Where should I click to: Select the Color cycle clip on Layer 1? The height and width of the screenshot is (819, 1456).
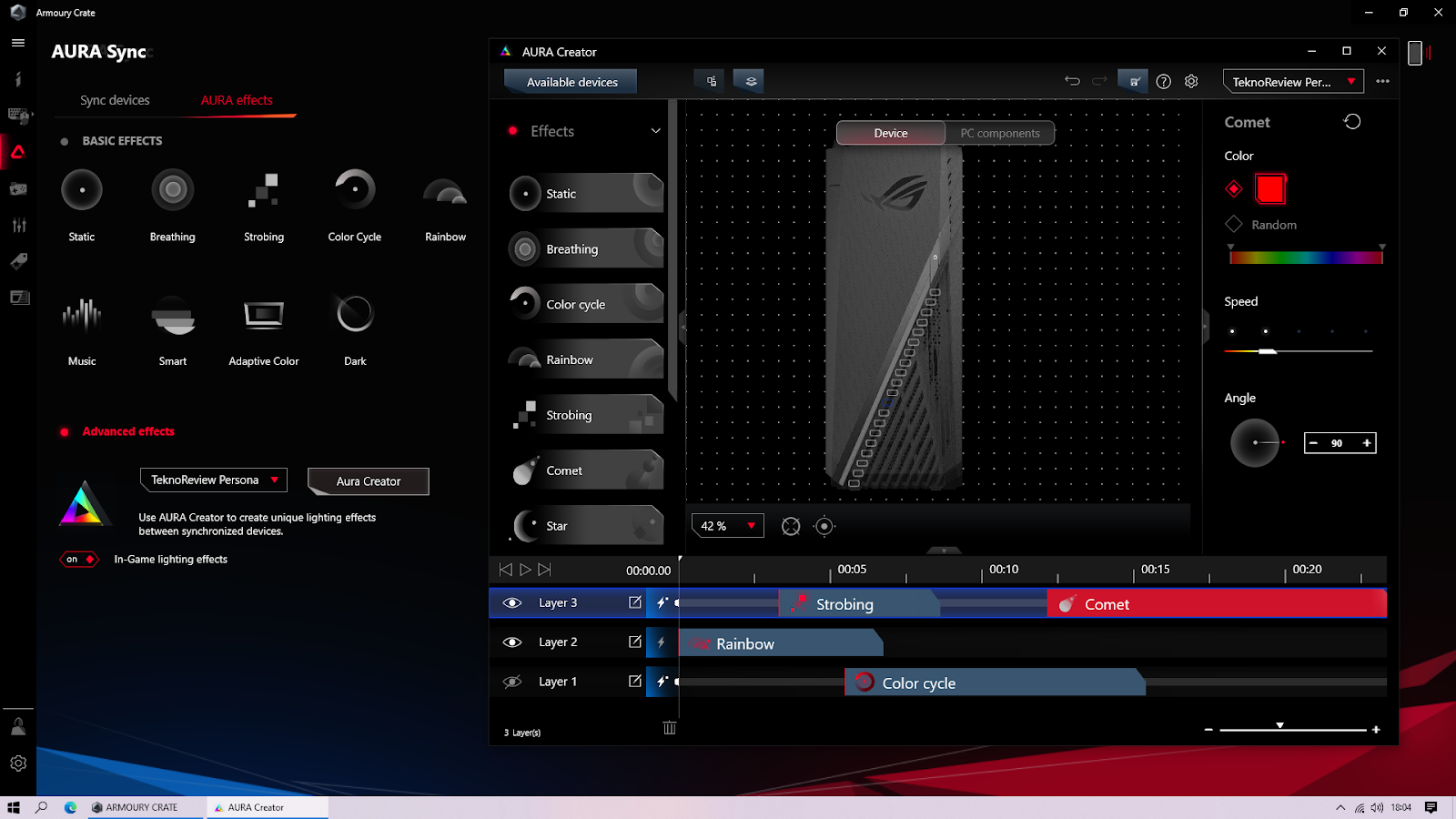[995, 682]
